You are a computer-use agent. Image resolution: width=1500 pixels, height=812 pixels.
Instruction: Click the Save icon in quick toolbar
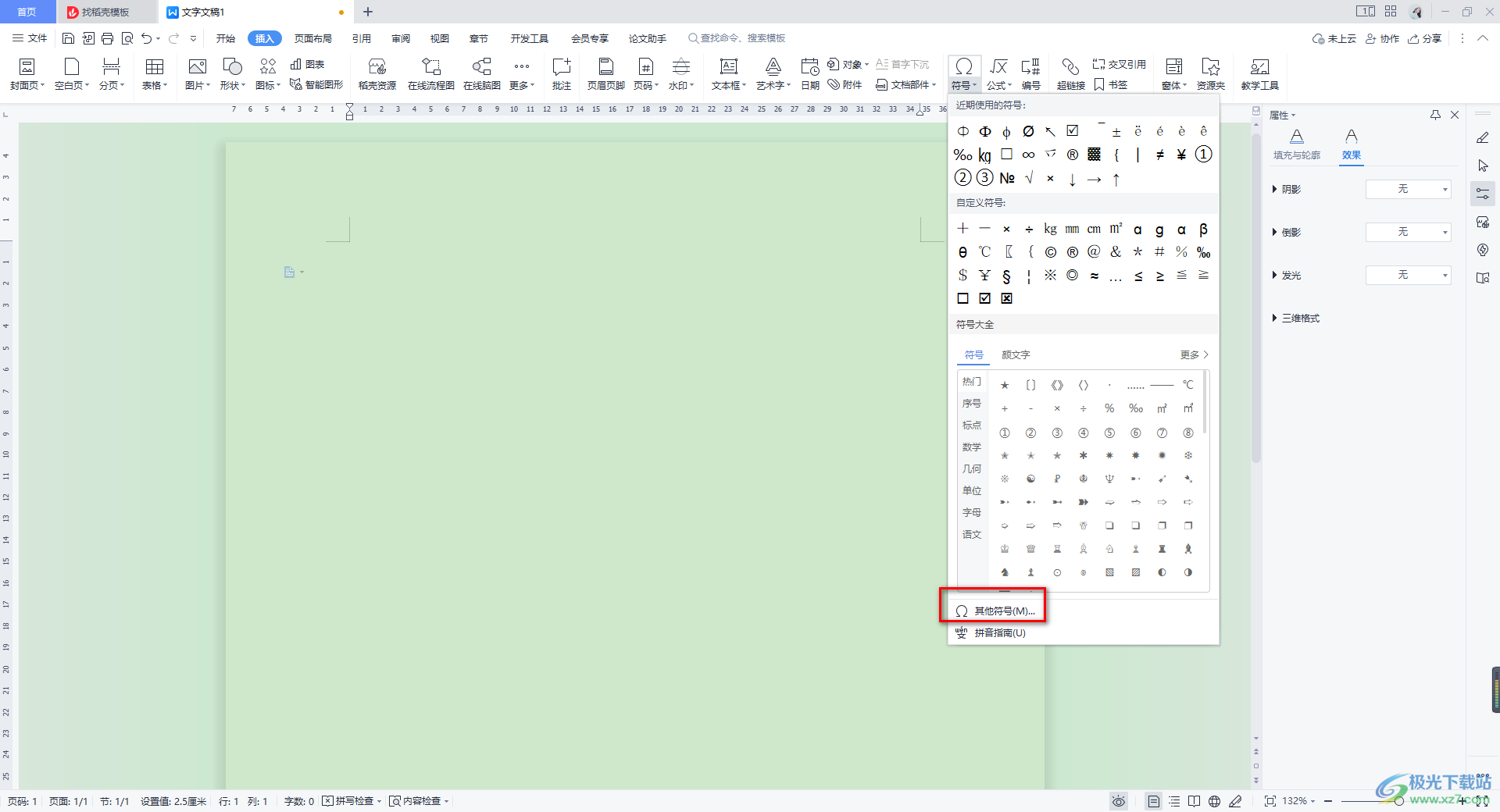point(68,38)
